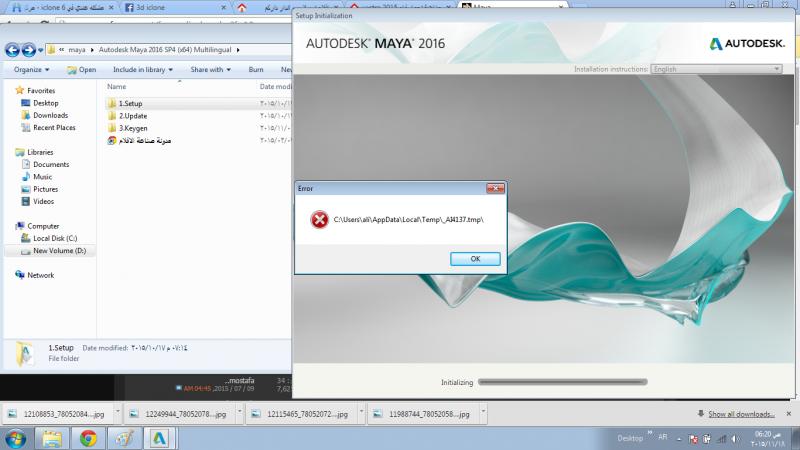Open the Share with dropdown

pos(210,69)
